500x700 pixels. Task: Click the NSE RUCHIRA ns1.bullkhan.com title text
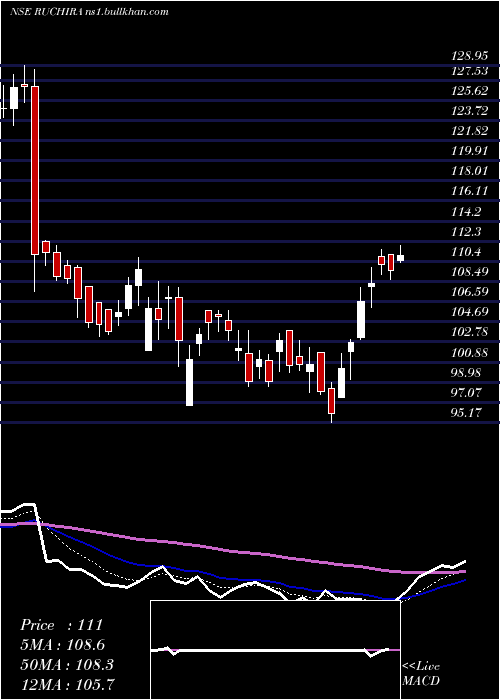coord(89,12)
